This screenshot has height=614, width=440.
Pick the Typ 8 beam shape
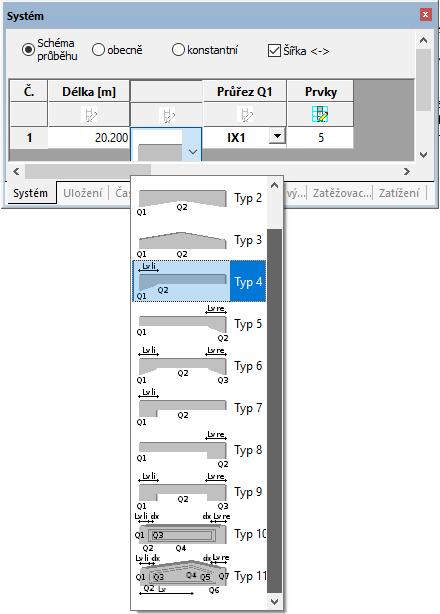[x=200, y=450]
